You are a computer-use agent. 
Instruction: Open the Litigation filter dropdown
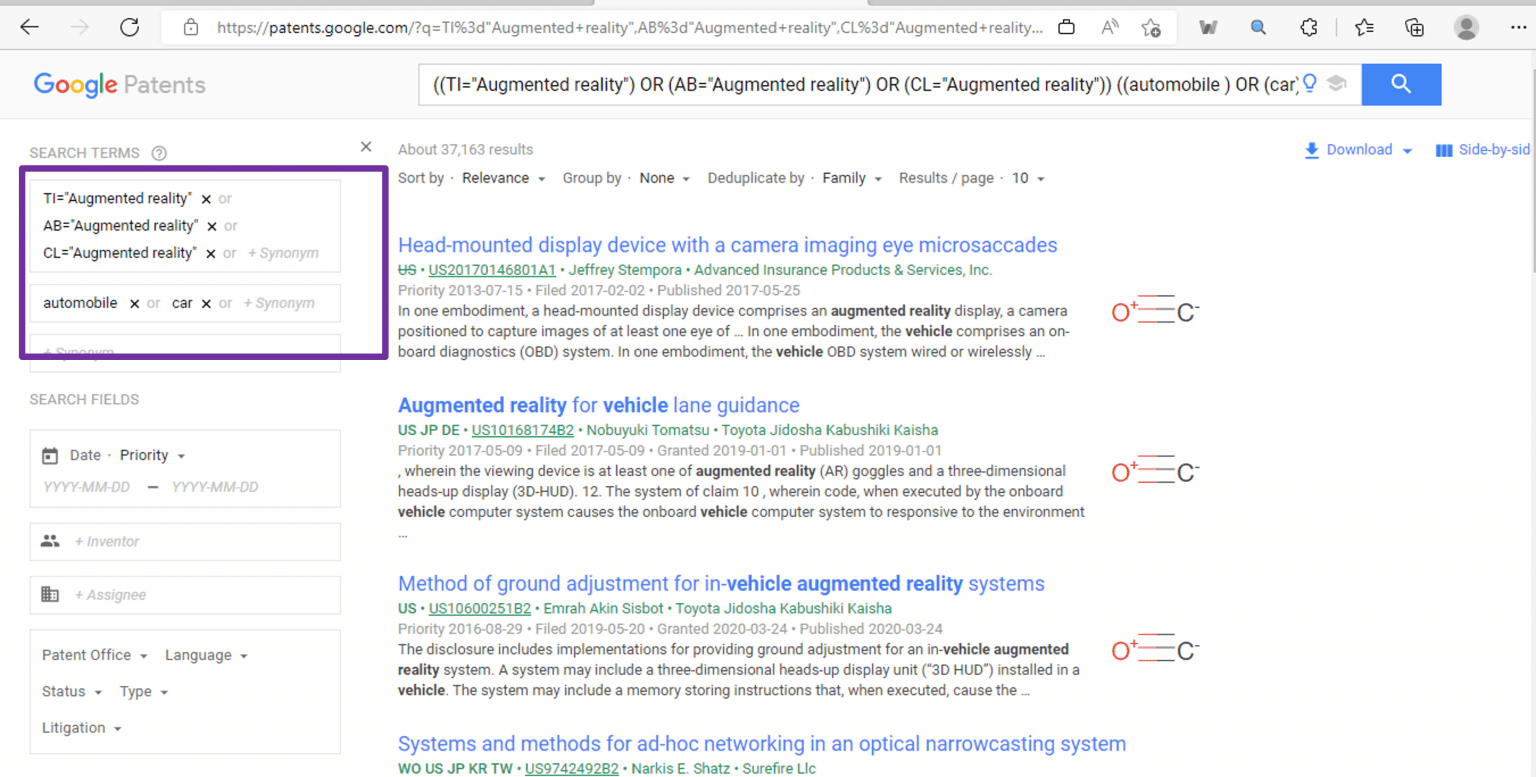[x=79, y=728]
